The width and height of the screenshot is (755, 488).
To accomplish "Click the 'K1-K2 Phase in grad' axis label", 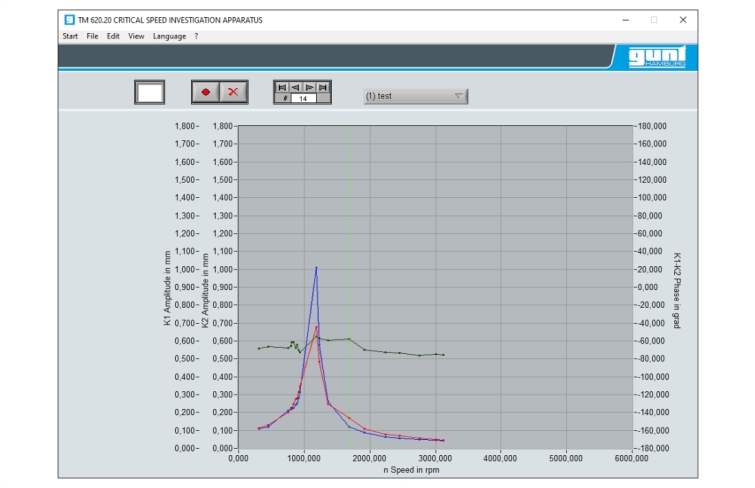I will 677,290.
